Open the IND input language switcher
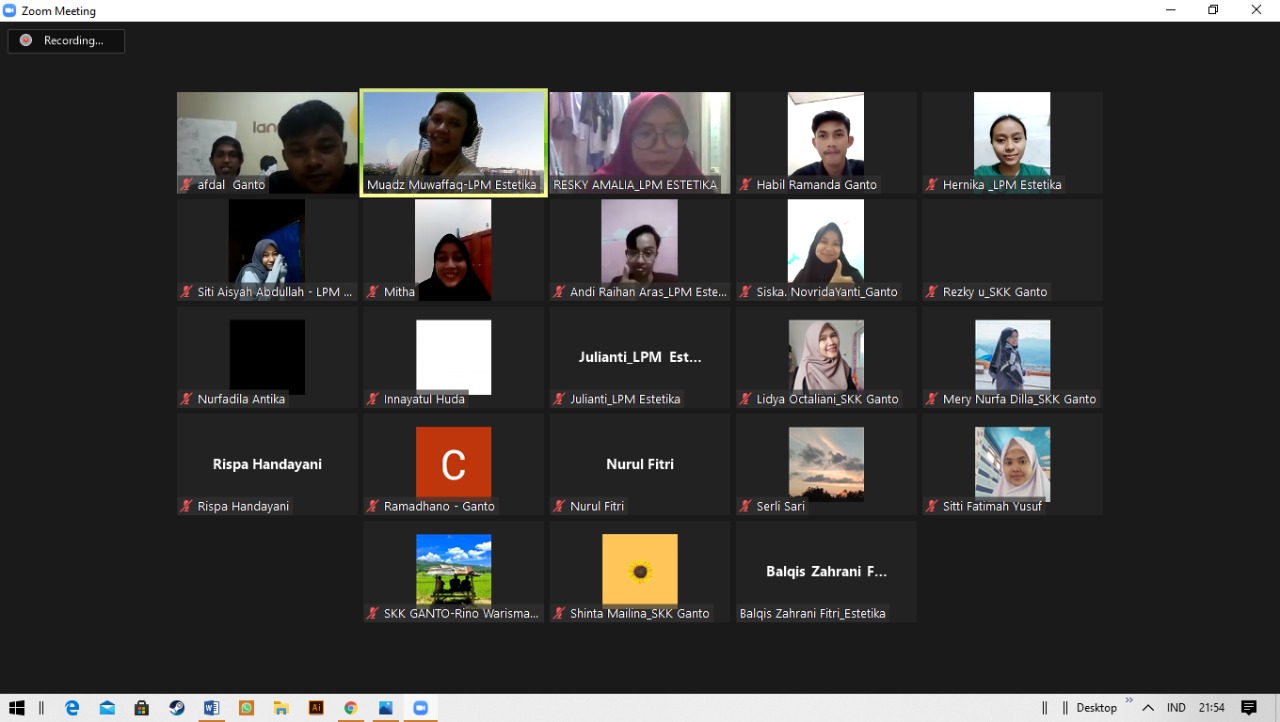 click(x=1176, y=708)
